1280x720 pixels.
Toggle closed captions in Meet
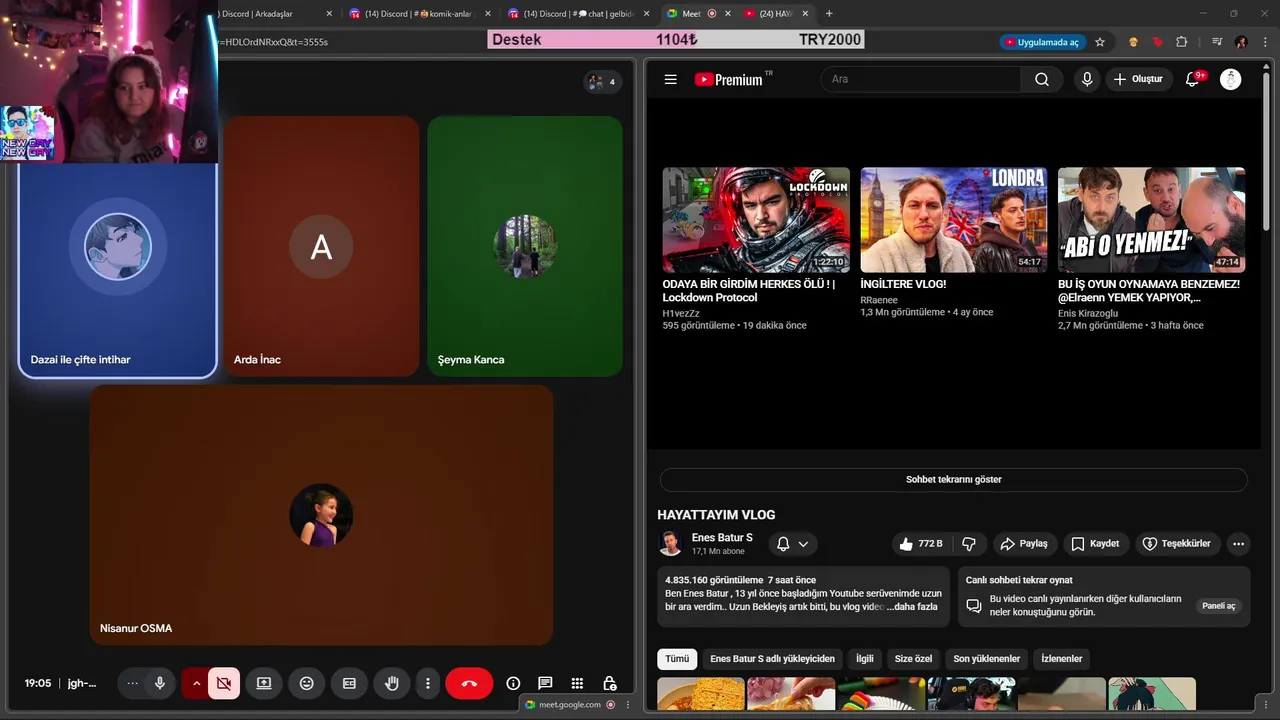click(x=349, y=683)
